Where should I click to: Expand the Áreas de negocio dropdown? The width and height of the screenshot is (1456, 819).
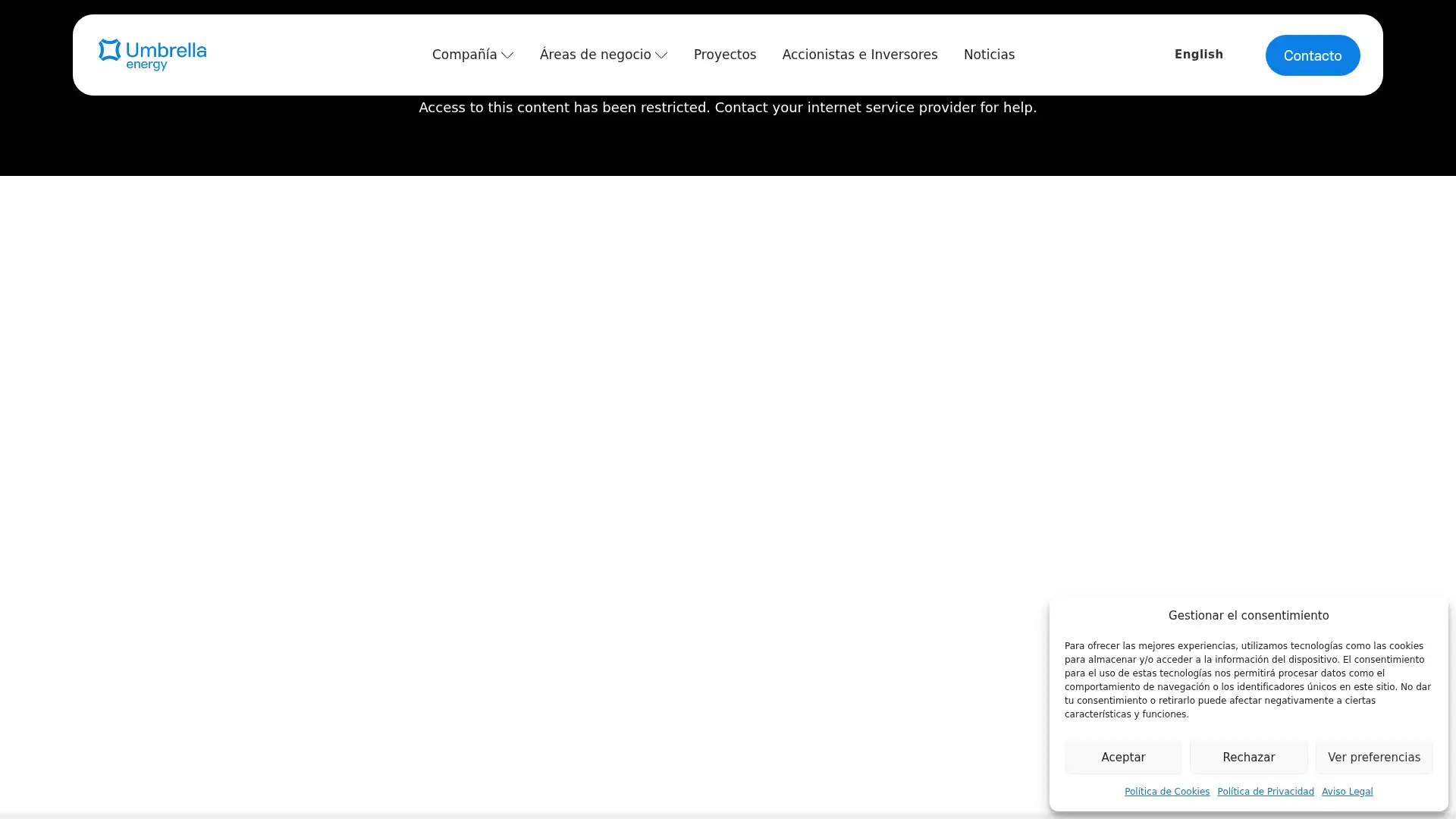coord(595,55)
